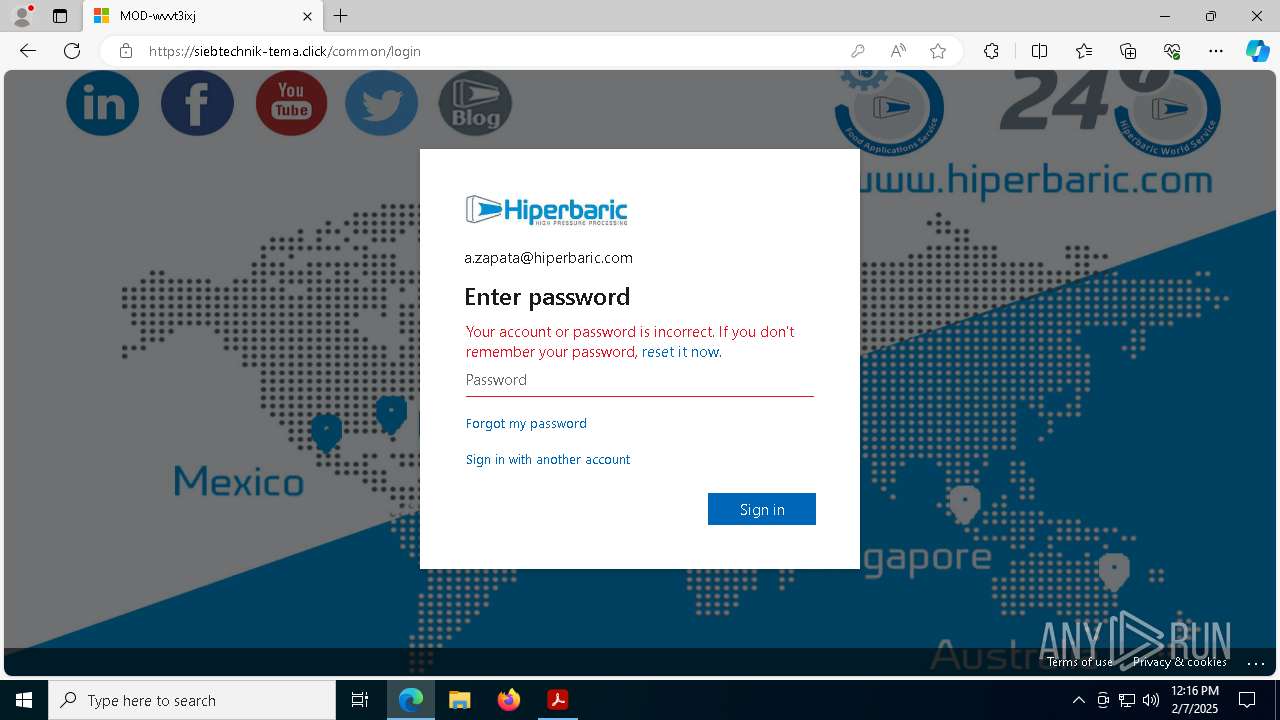Viewport: 1280px width, 720px height.
Task: Click the a.zapata@hiperbaric.com email text
Action: [548, 258]
